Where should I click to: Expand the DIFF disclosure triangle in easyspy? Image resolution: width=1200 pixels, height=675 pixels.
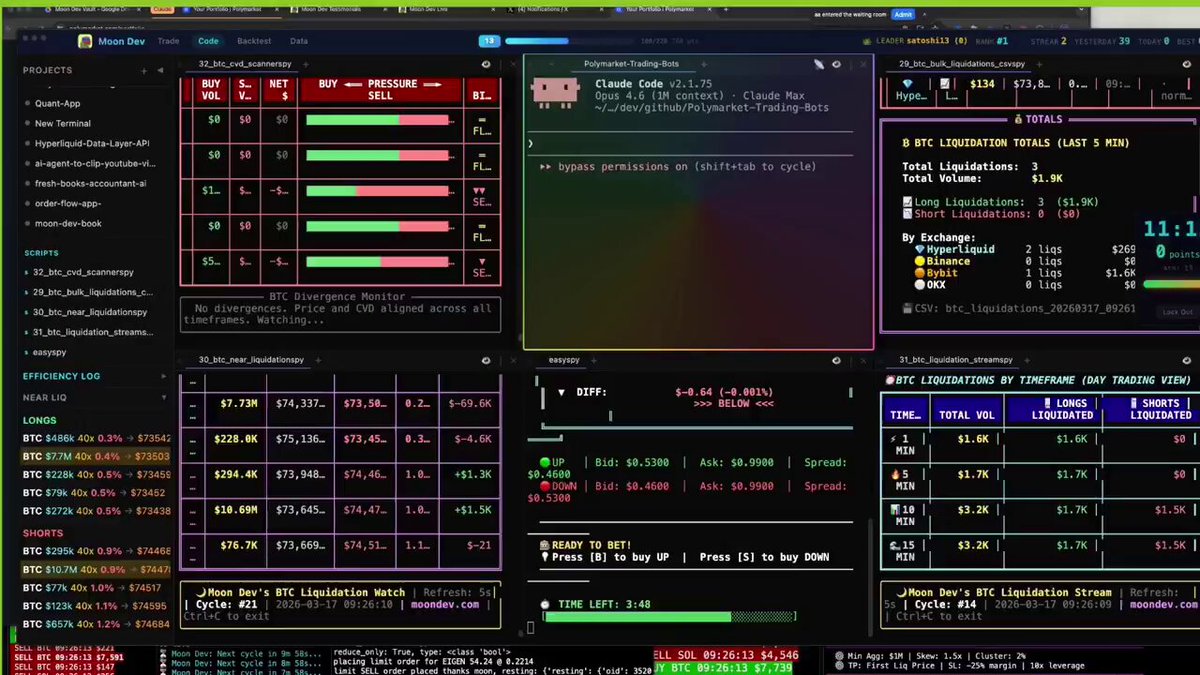click(x=561, y=393)
